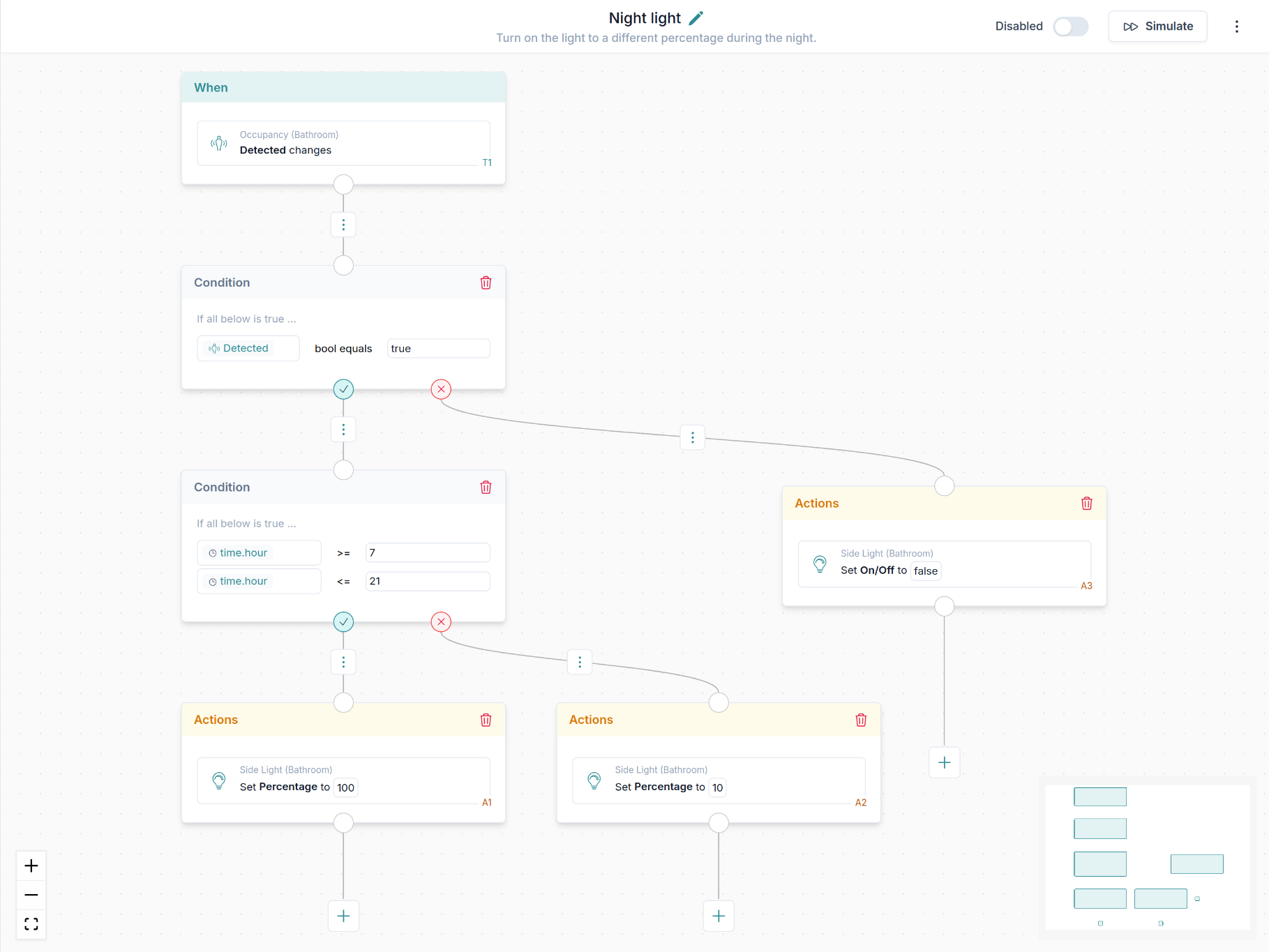Click the 'bool equals' operator
The height and width of the screenshot is (952, 1269).
[343, 349]
